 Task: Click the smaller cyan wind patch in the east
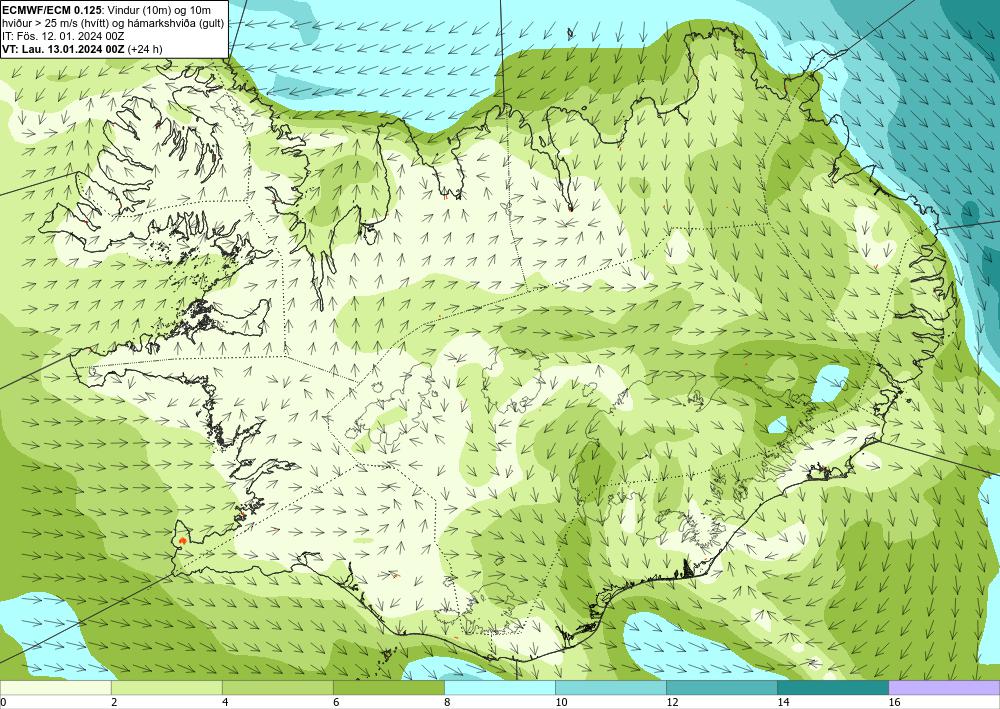777,425
